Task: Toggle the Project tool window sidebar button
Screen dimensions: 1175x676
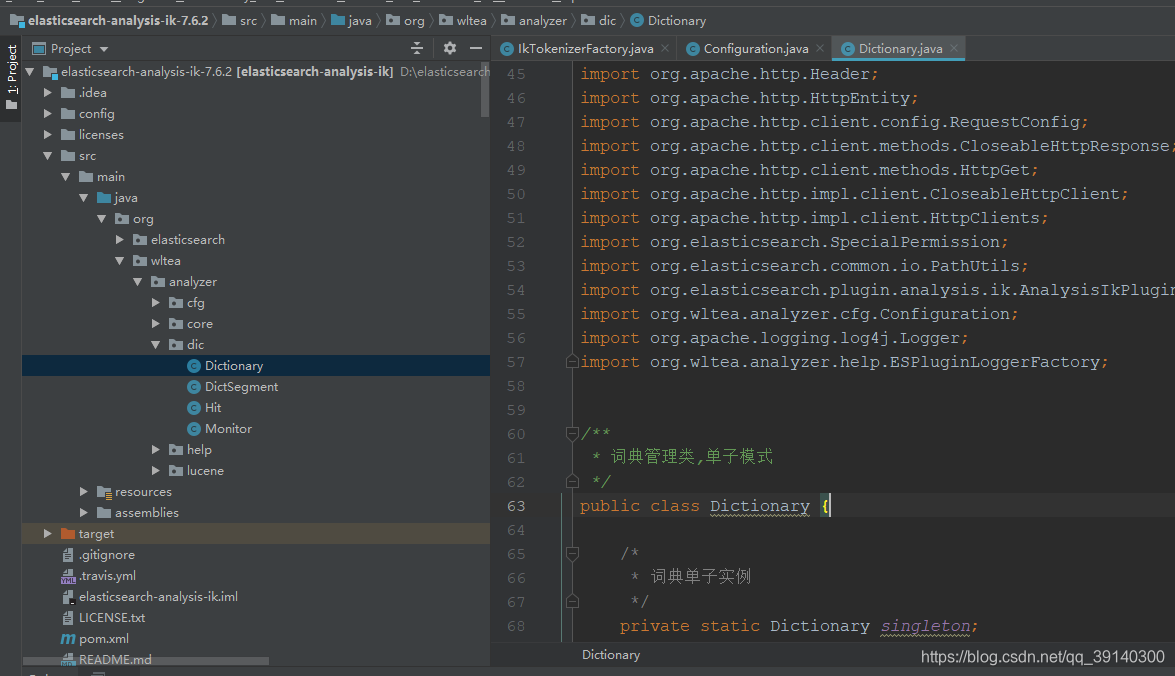Action: click(x=11, y=77)
